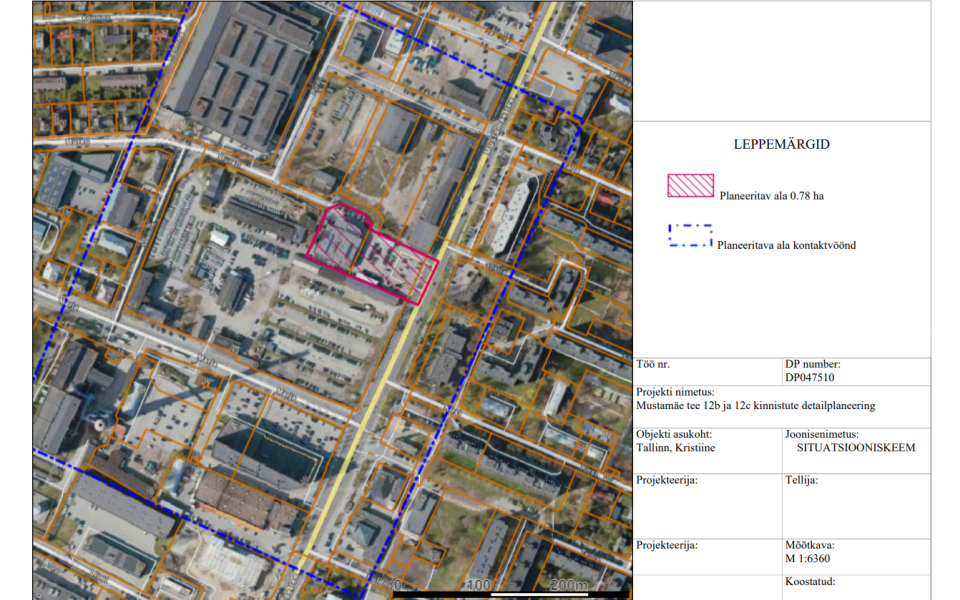Image resolution: width=960 pixels, height=600 pixels.
Task: Click the 'Mustamäe tee 12b ja 12c' project title
Action: [x=755, y=406]
